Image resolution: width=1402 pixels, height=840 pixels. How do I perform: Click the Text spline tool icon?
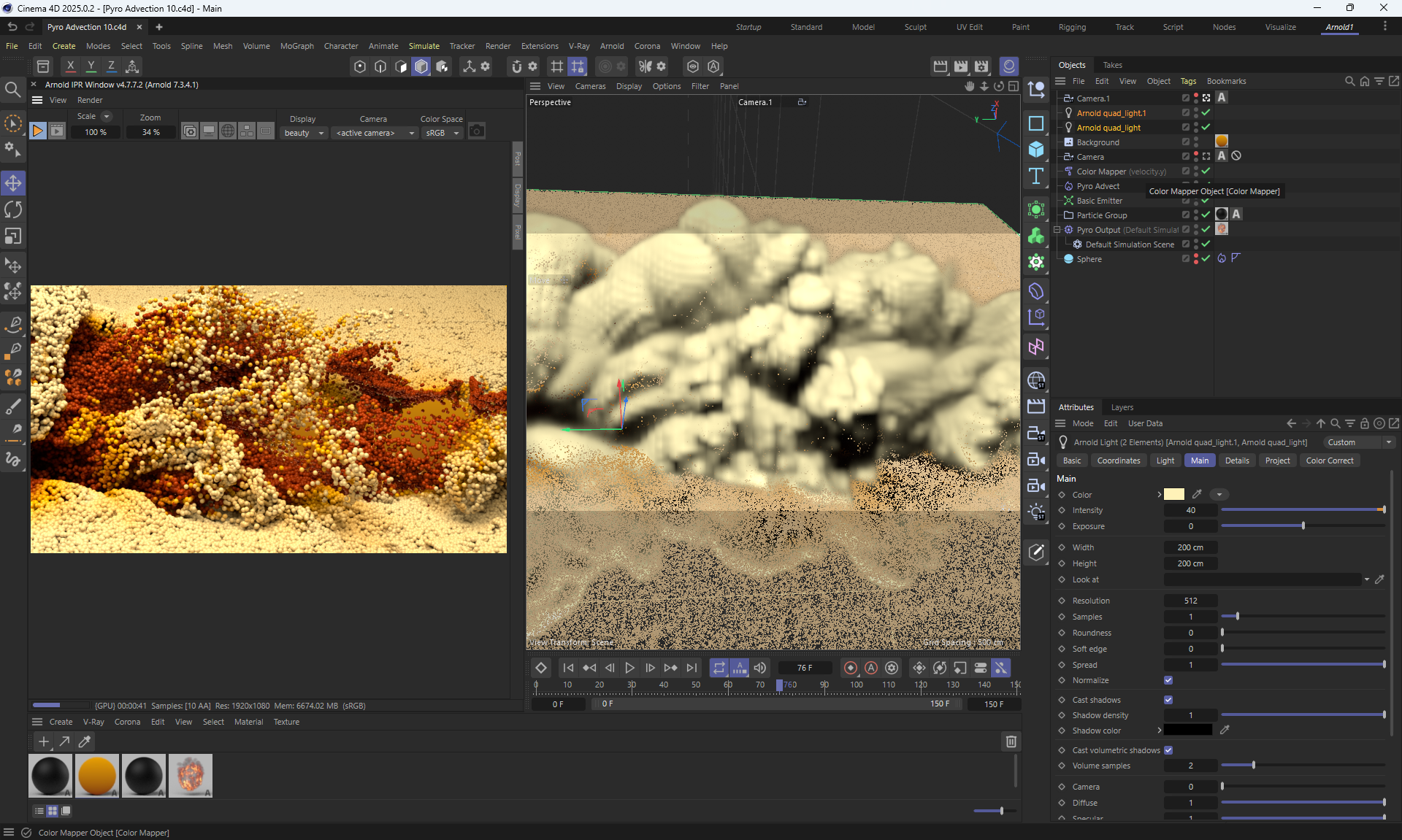tap(1036, 176)
